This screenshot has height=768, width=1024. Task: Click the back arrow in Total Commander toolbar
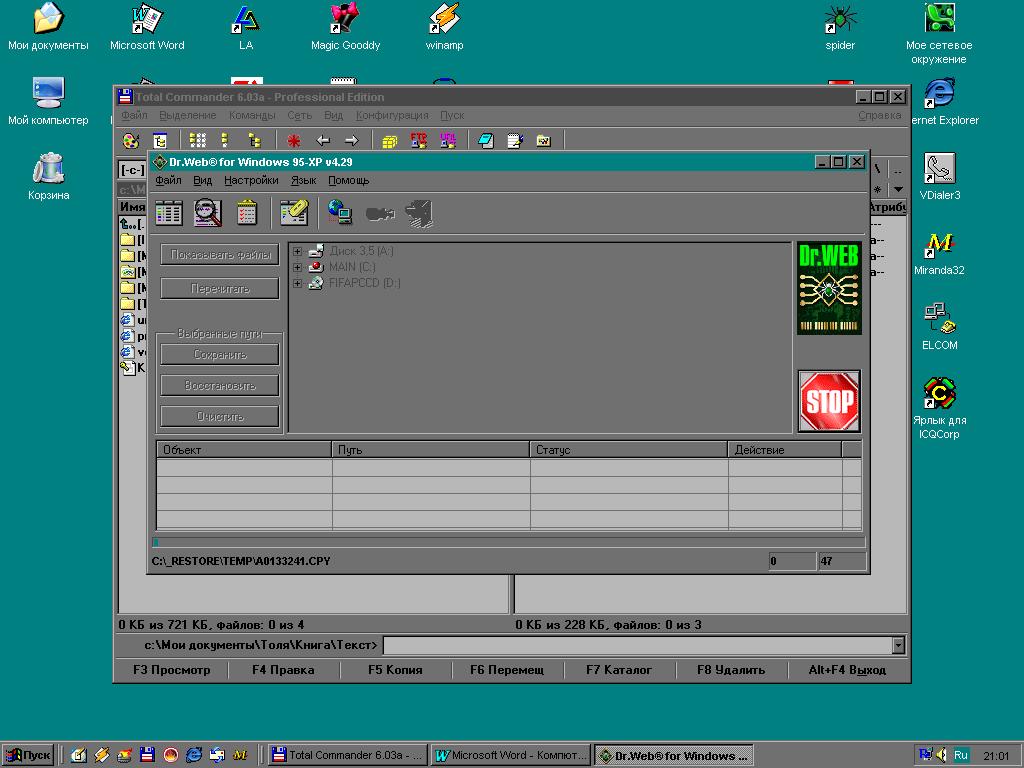(x=323, y=141)
